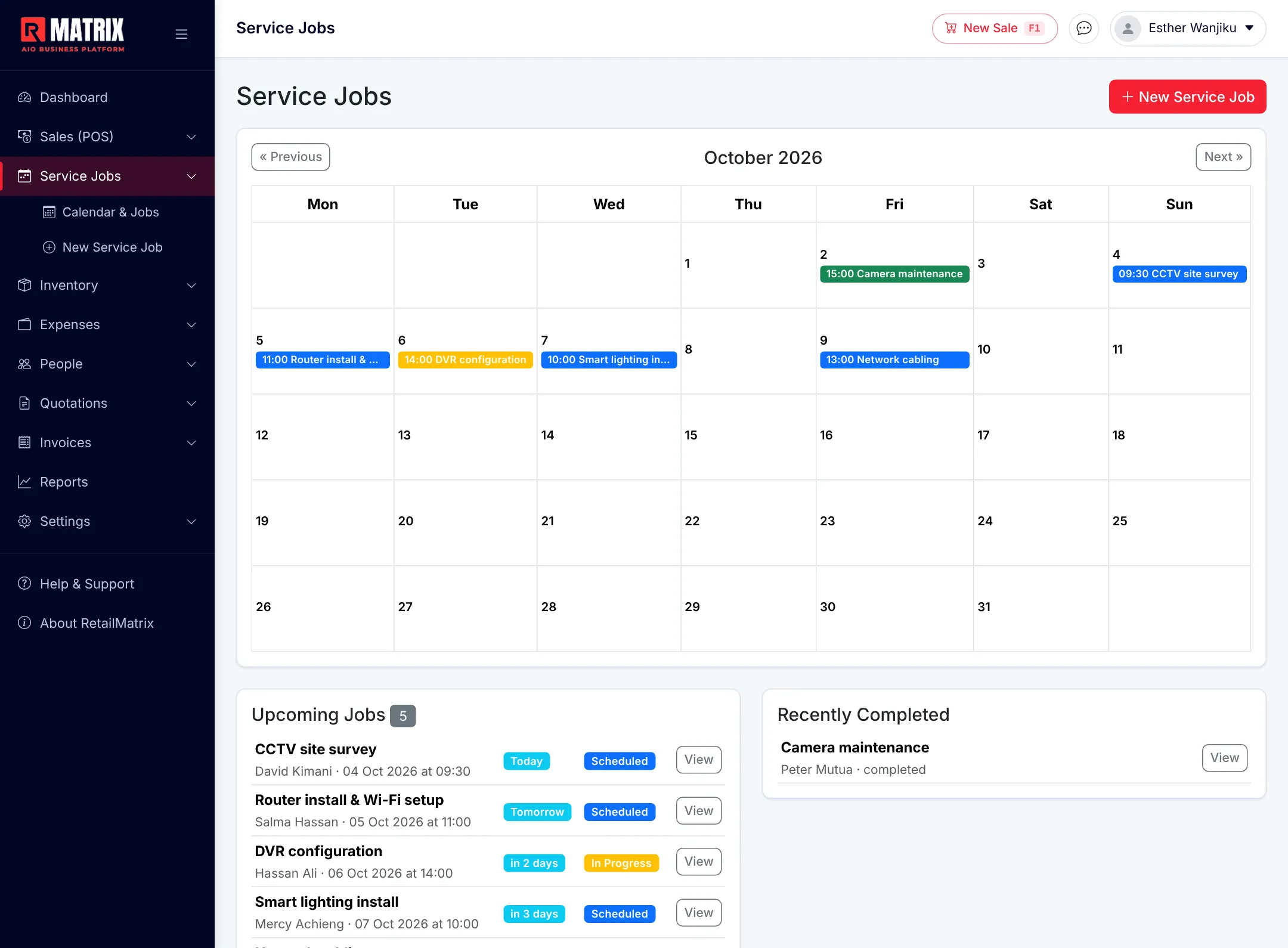The height and width of the screenshot is (948, 1288).
Task: Open the 15:00 Camera maintenance event
Action: coord(894,274)
